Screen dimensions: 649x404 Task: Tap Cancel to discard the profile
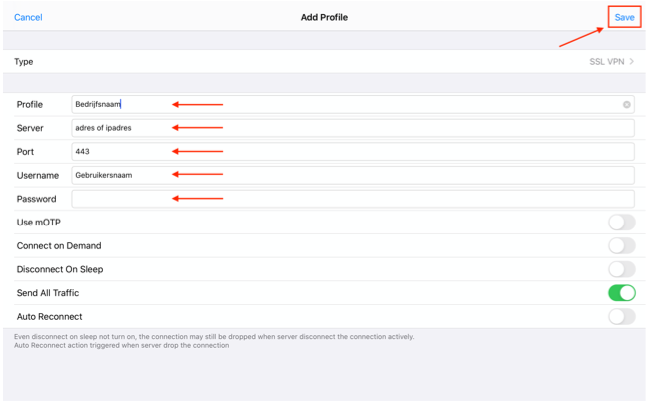(x=28, y=17)
